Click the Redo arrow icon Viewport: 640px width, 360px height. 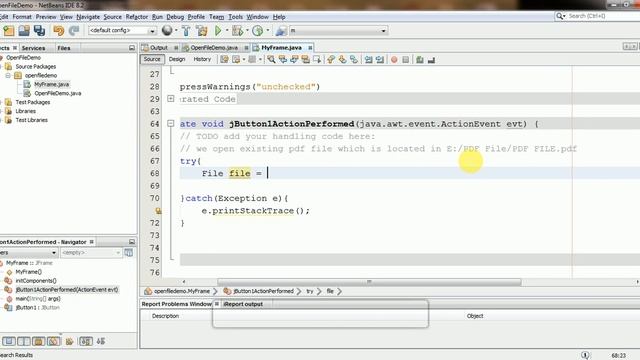pos(74,31)
